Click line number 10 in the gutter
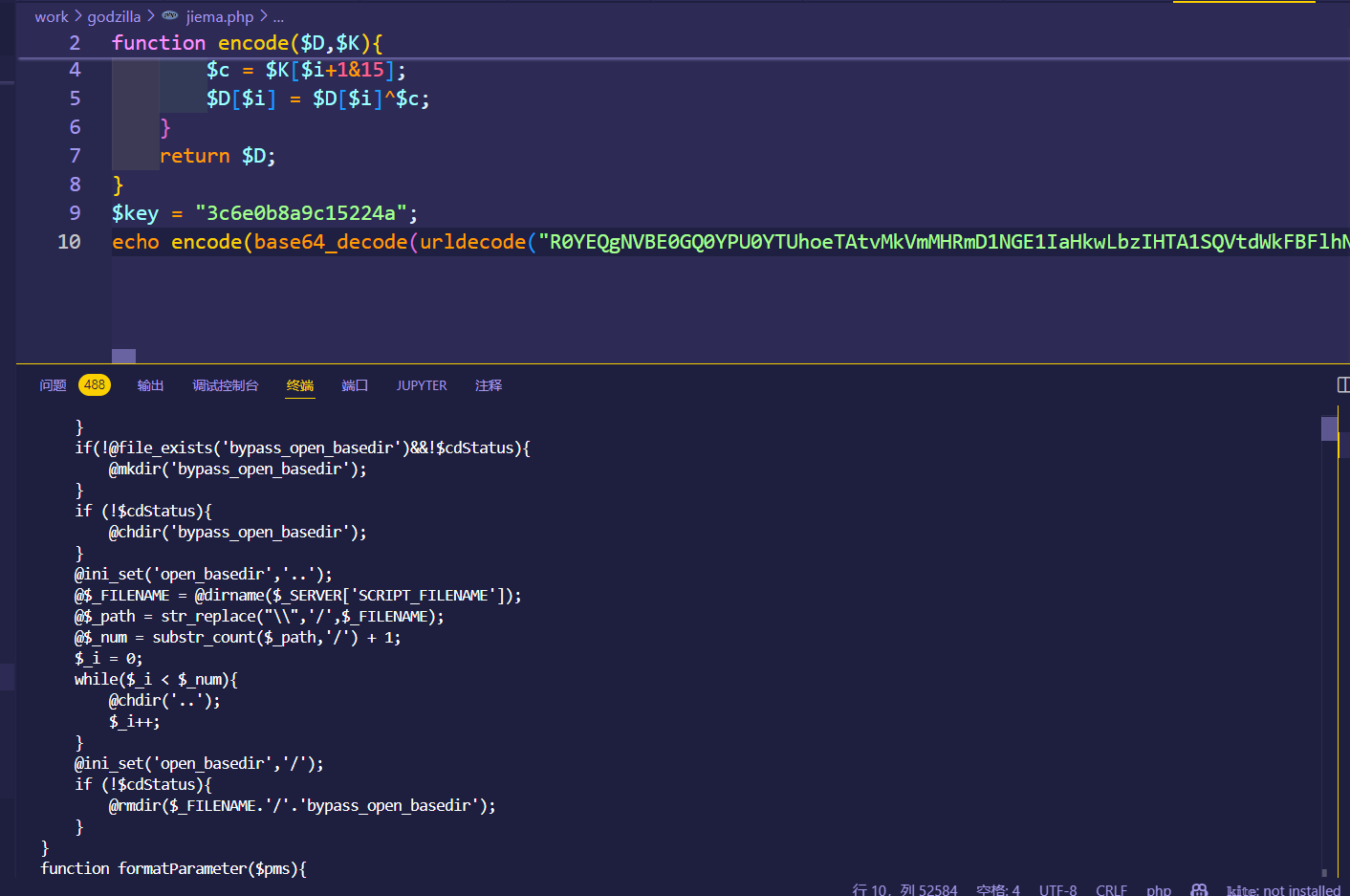Screen dimensions: 1350x896 [69, 242]
